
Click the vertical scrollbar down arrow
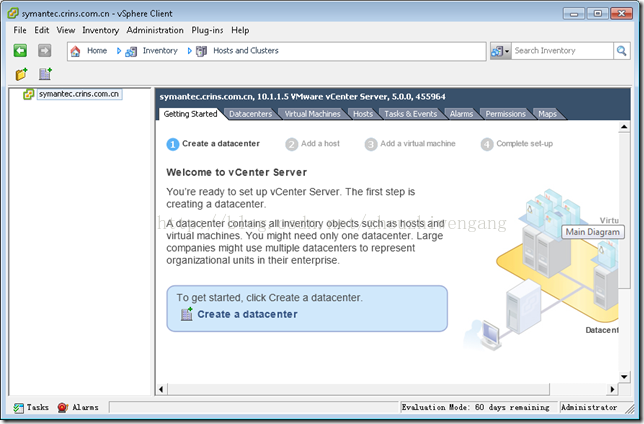[x=624, y=377]
